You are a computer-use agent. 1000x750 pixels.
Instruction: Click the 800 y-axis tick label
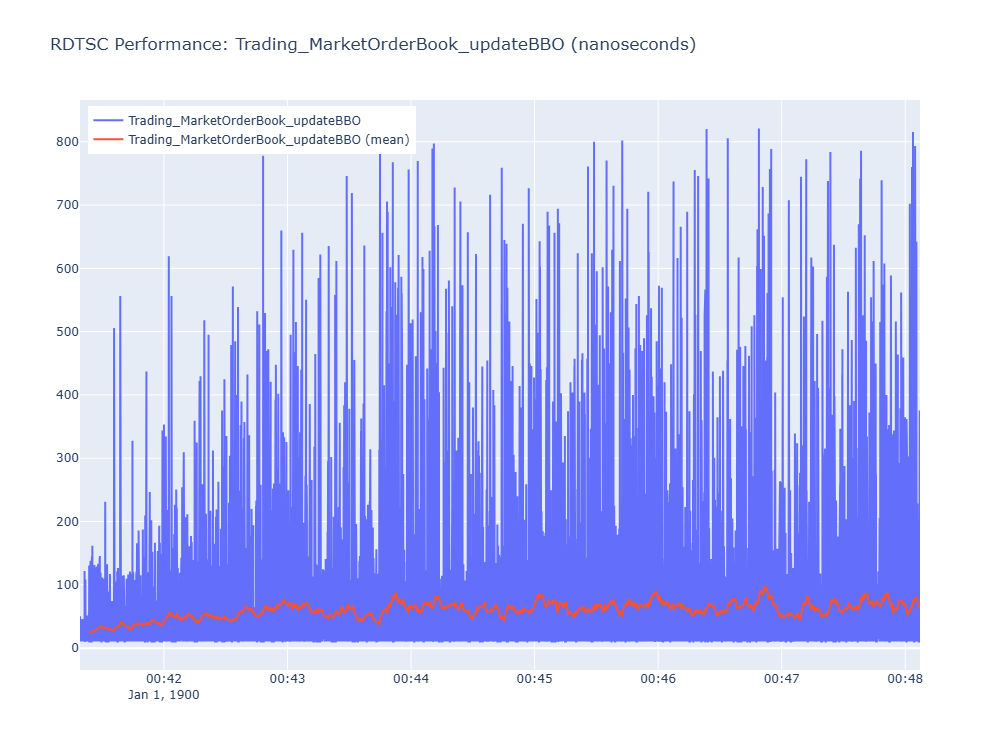68,142
